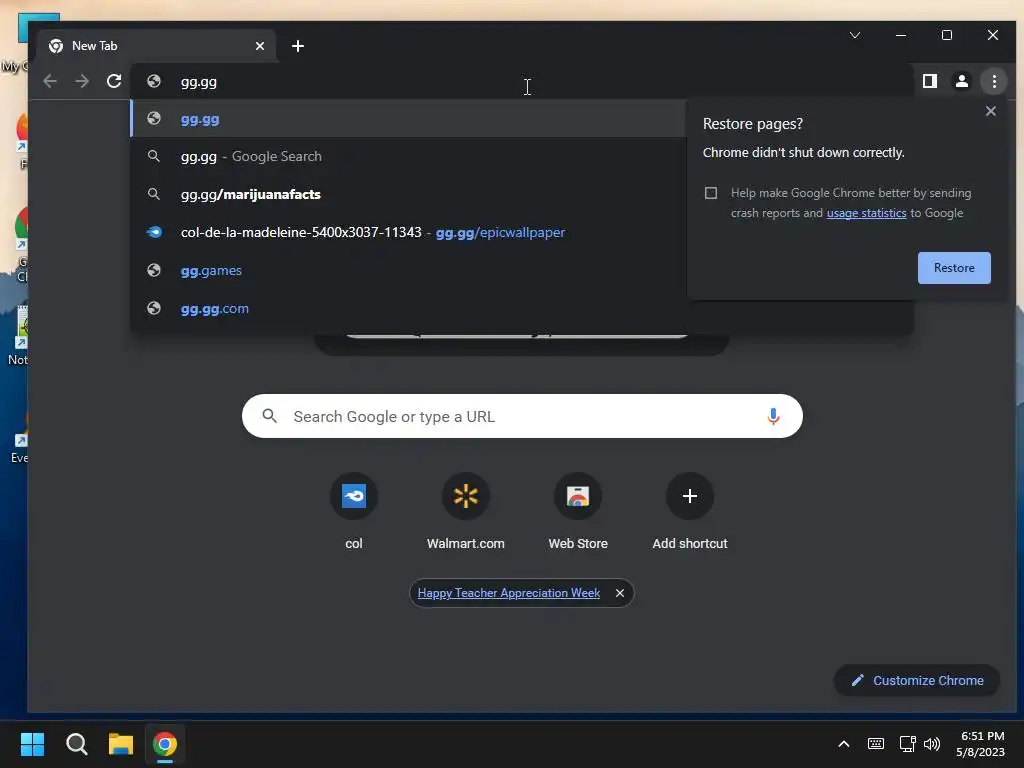Click the back navigation arrow

pos(50,81)
